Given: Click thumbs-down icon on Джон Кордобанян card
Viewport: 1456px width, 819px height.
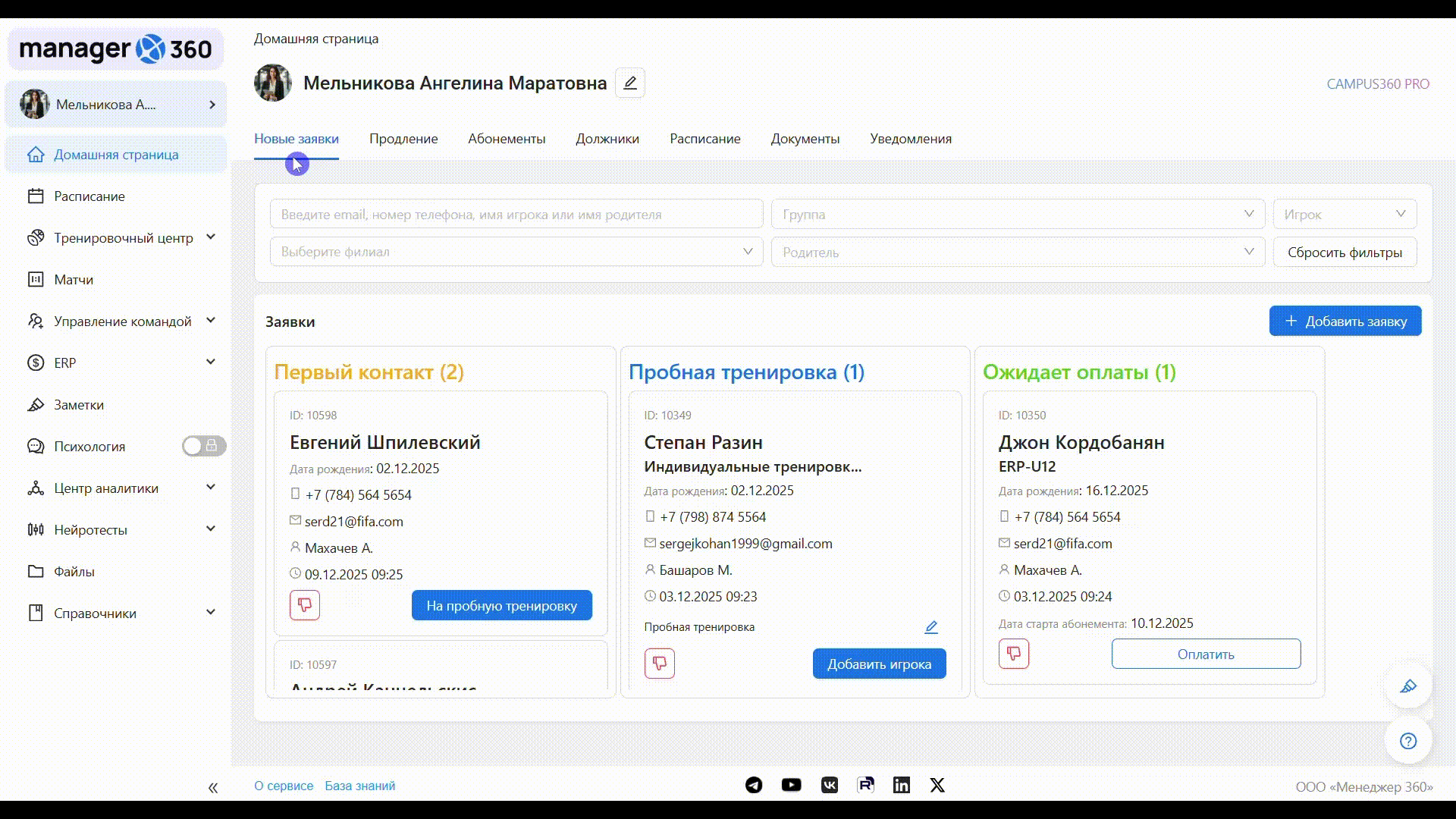Looking at the screenshot, I should [x=1013, y=654].
